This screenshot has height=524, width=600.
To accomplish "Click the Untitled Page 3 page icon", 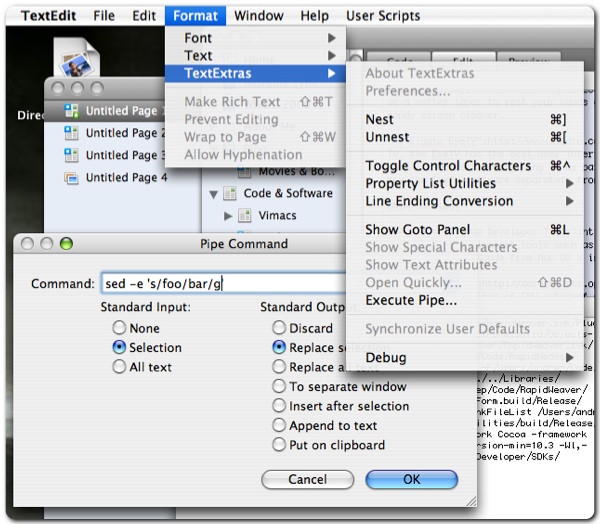I will coord(71,155).
